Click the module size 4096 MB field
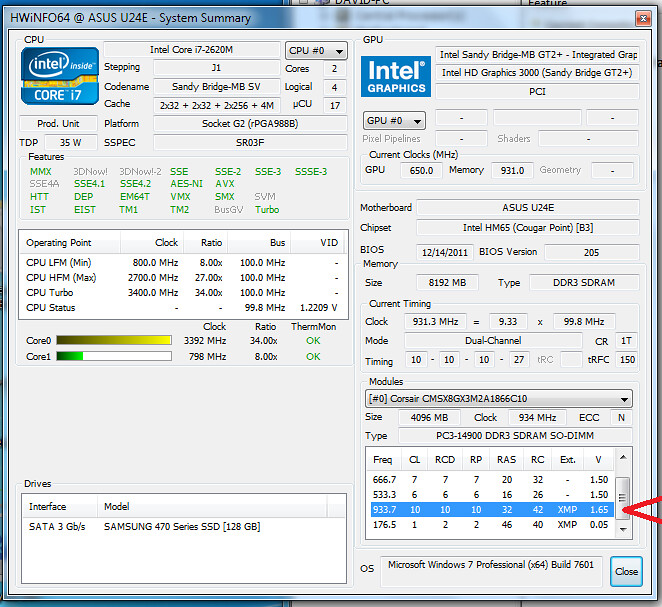662x607 pixels. (429, 417)
